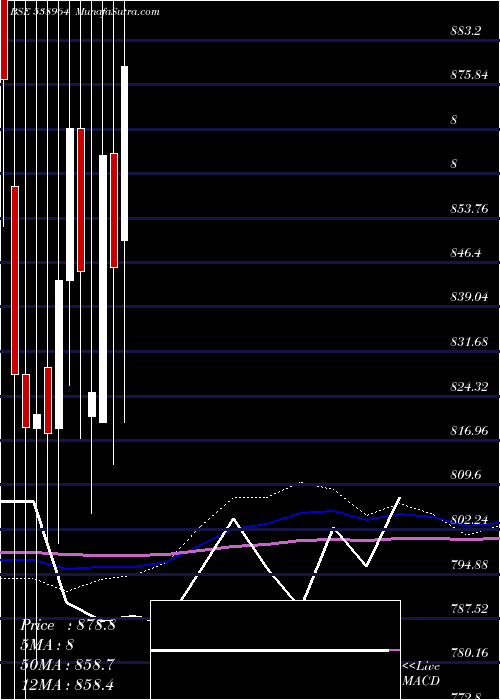Click the 809.6 axis label

466,475
